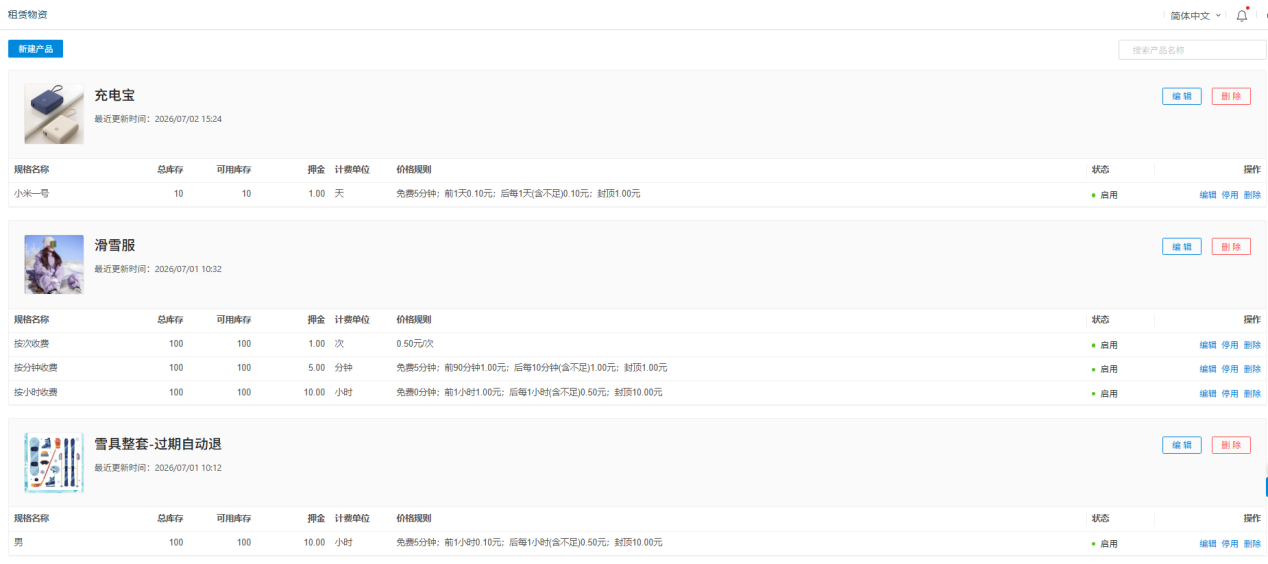Expand the 简体中文 language dropdown

click(x=1196, y=15)
